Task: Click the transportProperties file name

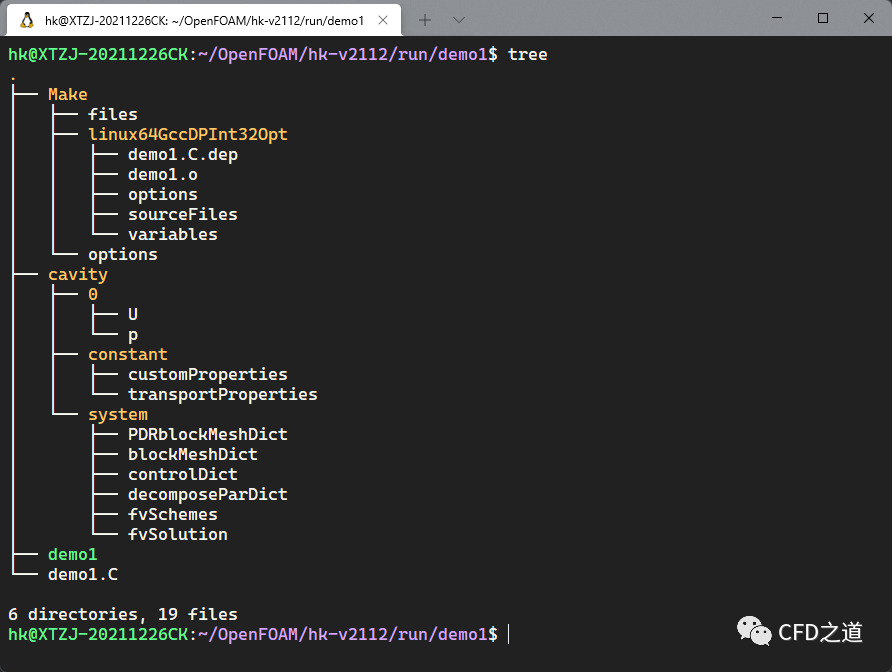Action: tap(223, 394)
